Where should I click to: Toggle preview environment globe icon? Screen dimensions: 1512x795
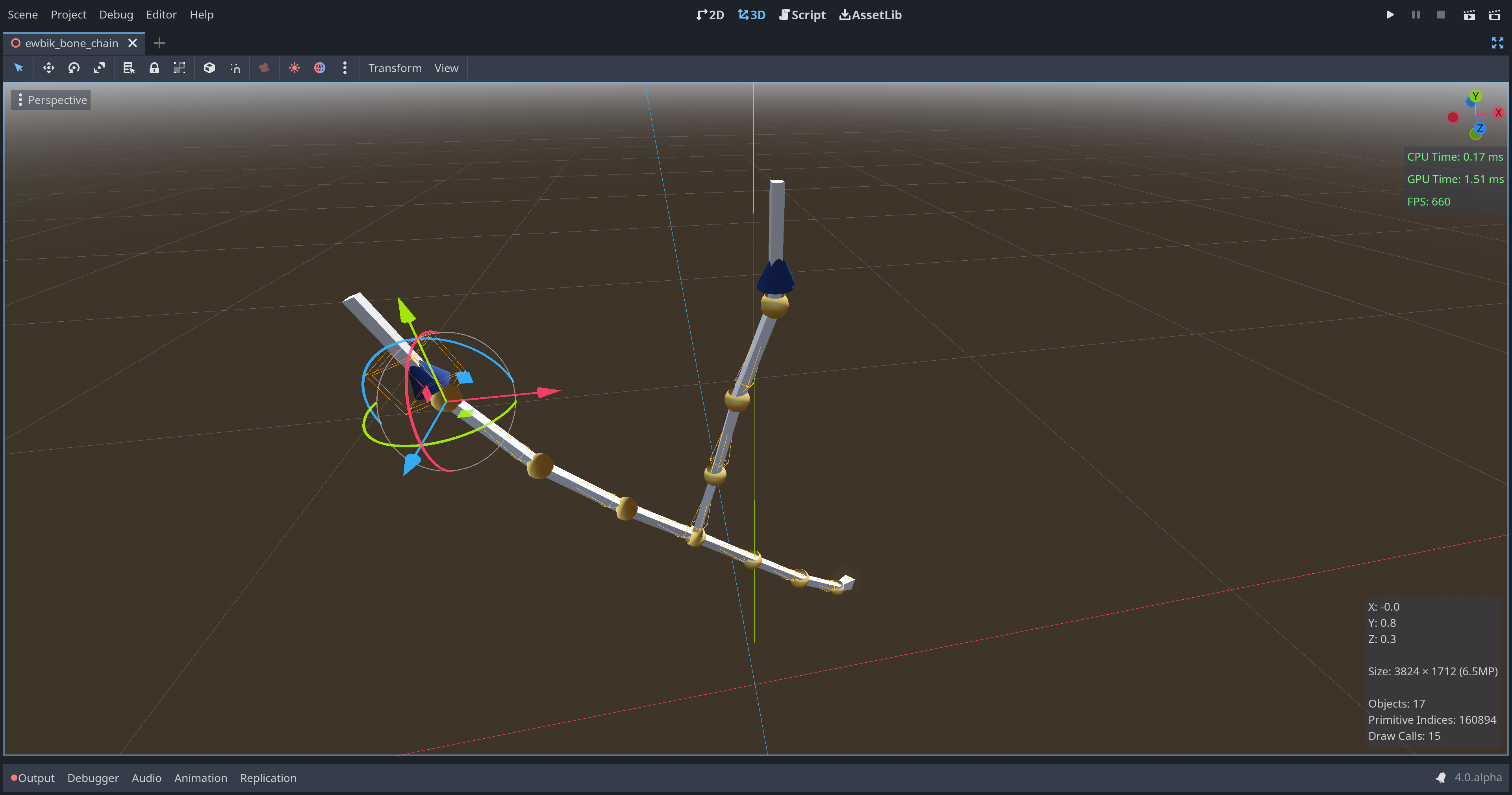pos(319,68)
